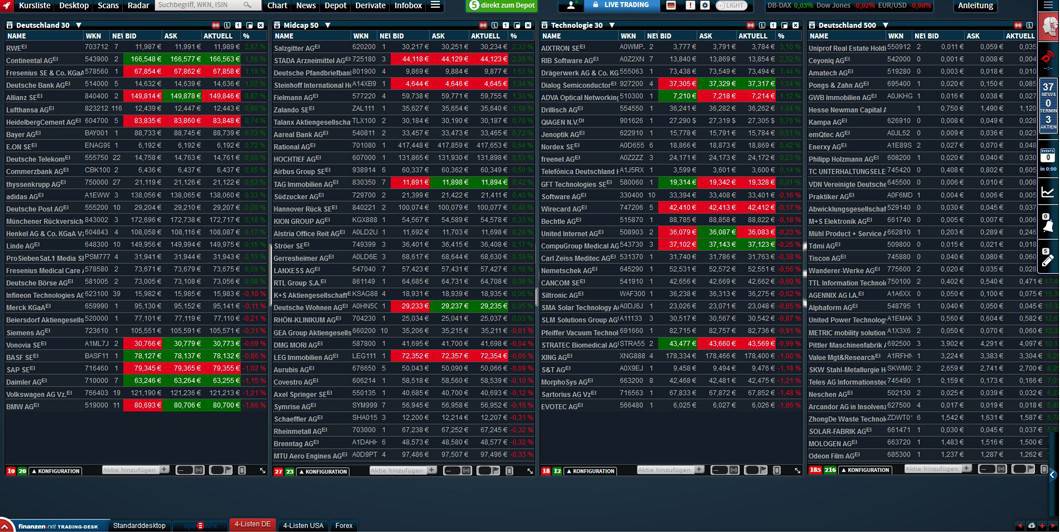Image resolution: width=1060 pixels, height=532 pixels.
Task: Open the Technologie 30 list dropdown
Action: (x=611, y=25)
